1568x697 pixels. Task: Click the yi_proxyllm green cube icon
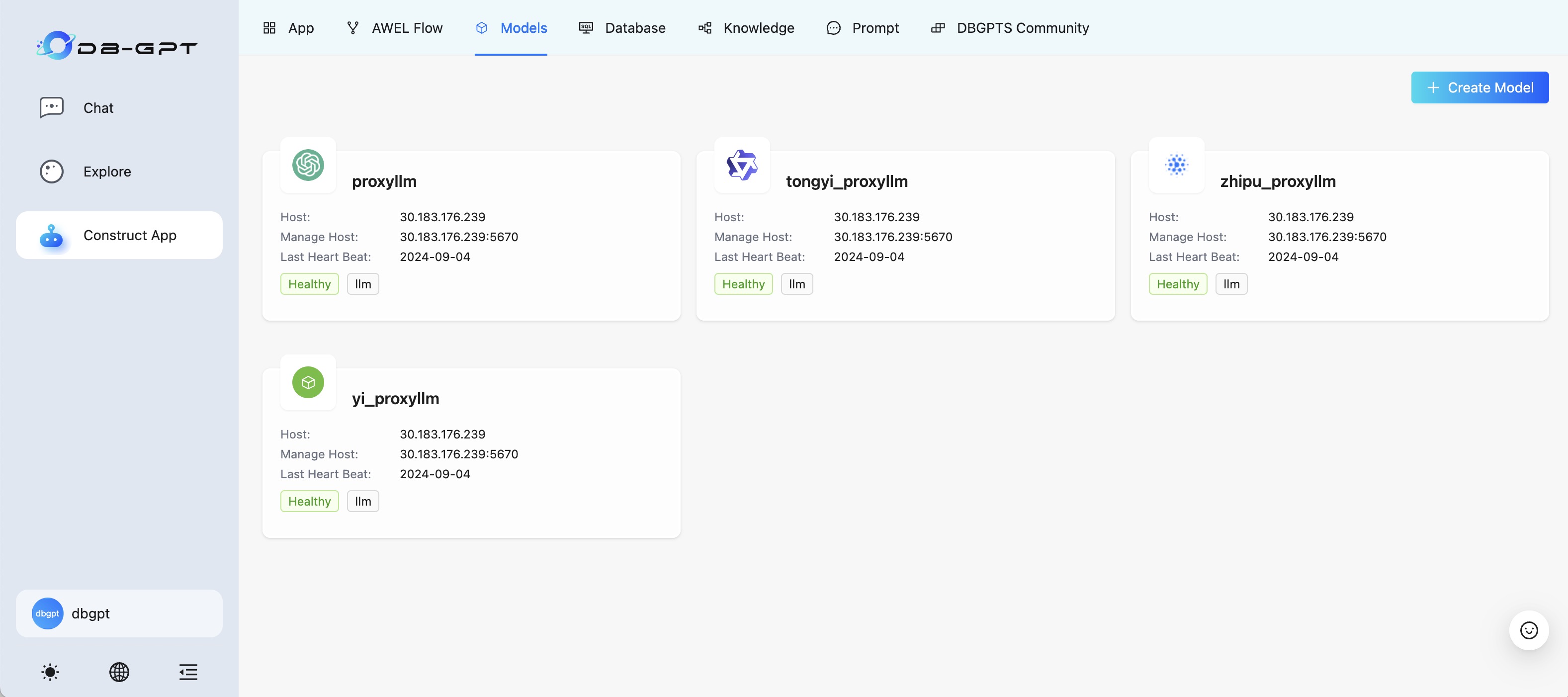[x=308, y=382]
